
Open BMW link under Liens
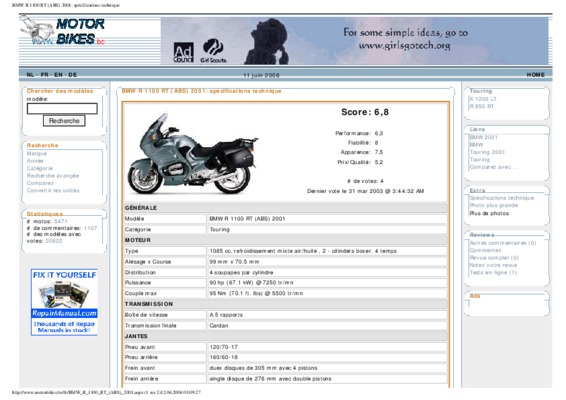[x=476, y=144]
